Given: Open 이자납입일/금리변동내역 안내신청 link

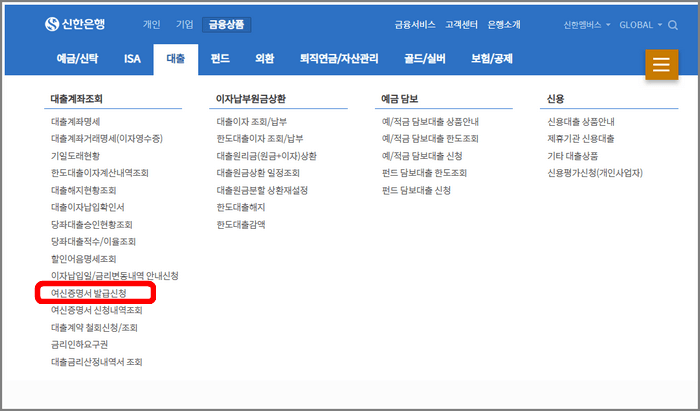Looking at the screenshot, I should (x=115, y=276).
